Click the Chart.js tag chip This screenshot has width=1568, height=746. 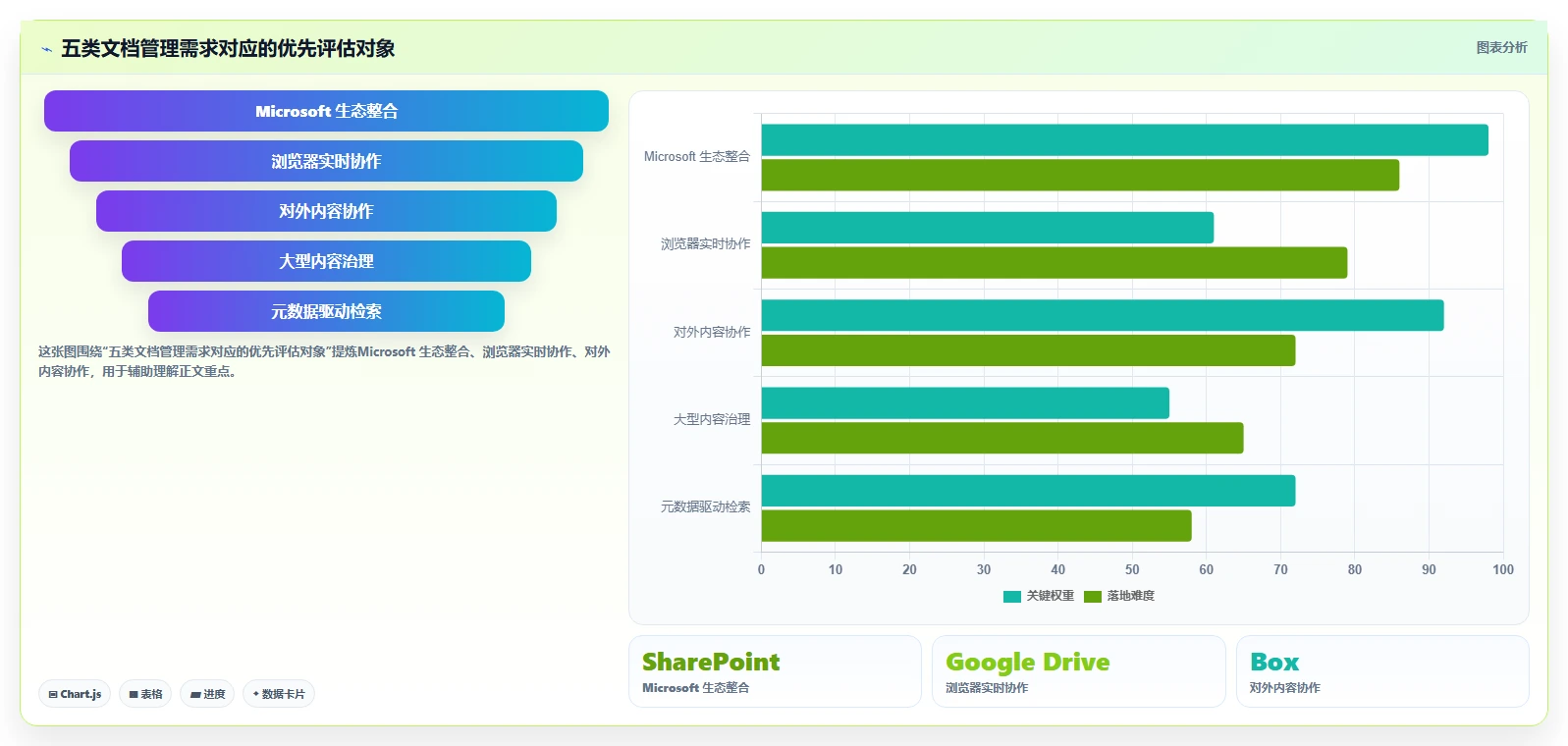pyautogui.click(x=75, y=694)
